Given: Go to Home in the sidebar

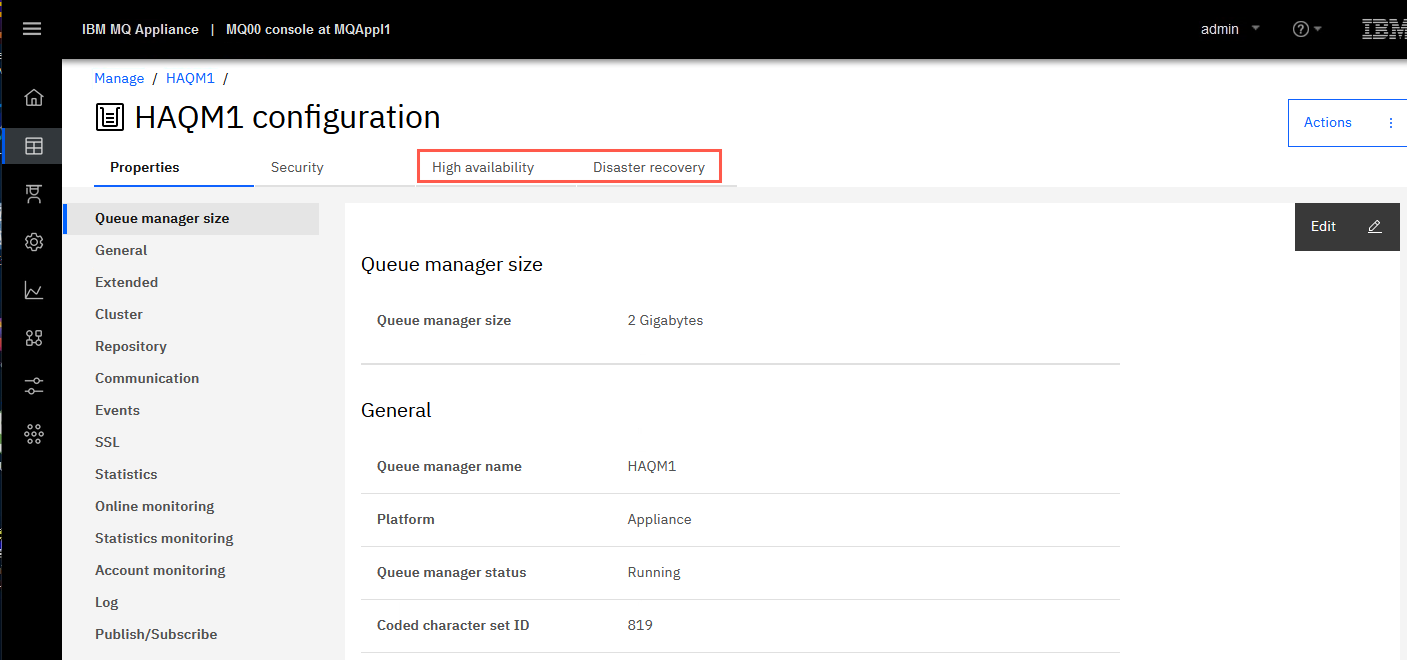Looking at the screenshot, I should (34, 98).
